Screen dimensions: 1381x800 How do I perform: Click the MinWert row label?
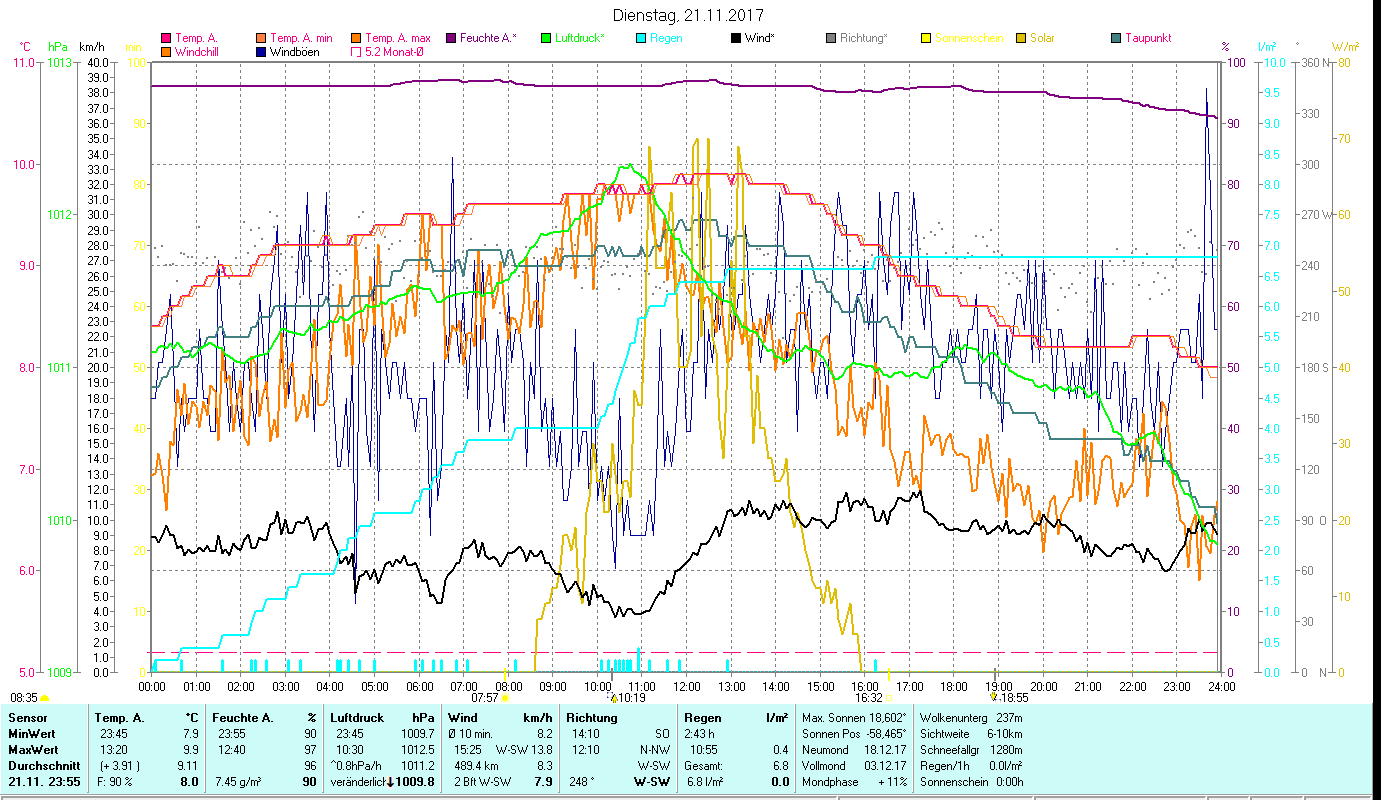tap(31, 734)
